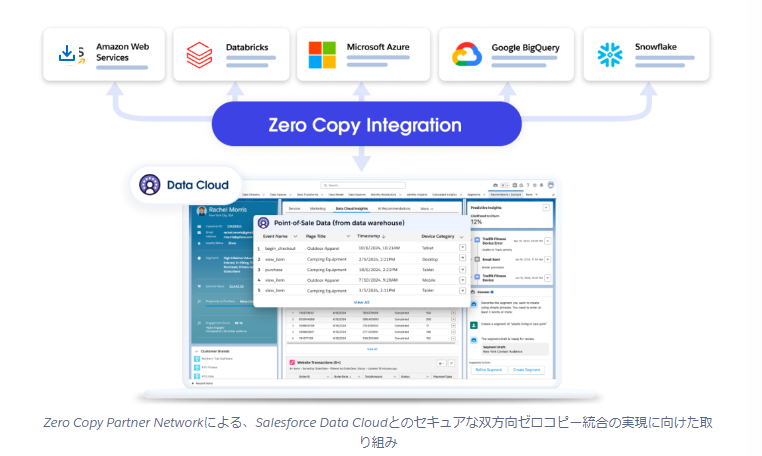Select the Data Cloud Insights tab

(352, 209)
